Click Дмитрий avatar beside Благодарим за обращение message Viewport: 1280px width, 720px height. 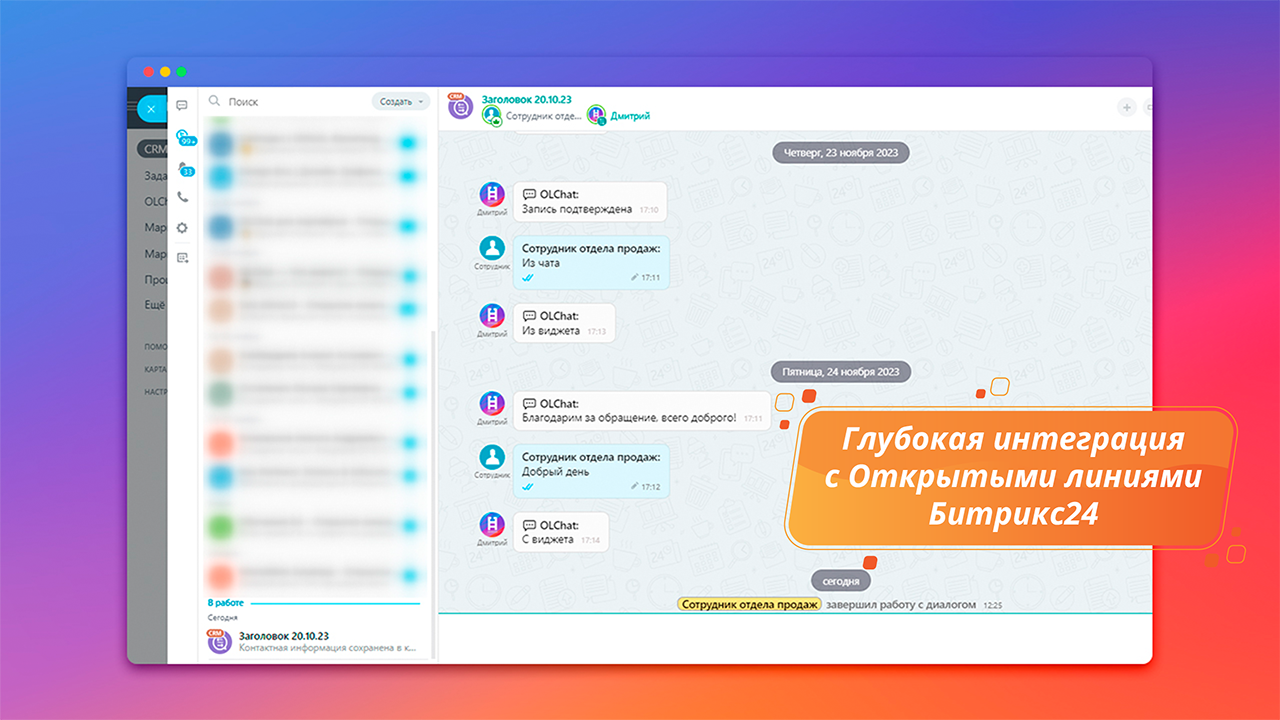tap(491, 404)
